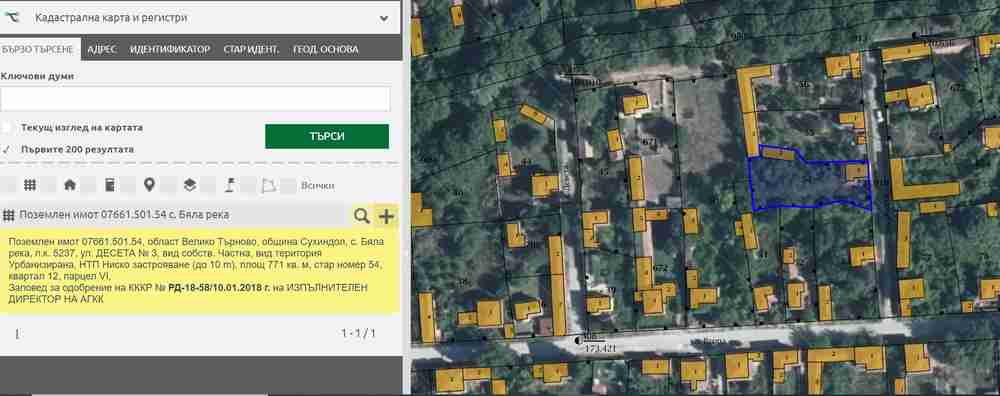Select the building (house) filter icon
The image size is (1000, 396).
tap(70, 185)
